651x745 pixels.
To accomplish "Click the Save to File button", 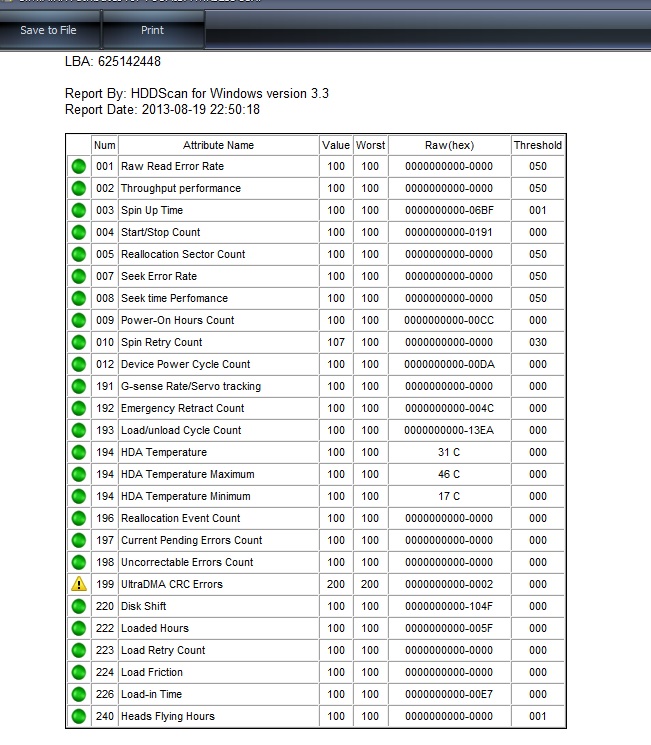I will 49,30.
